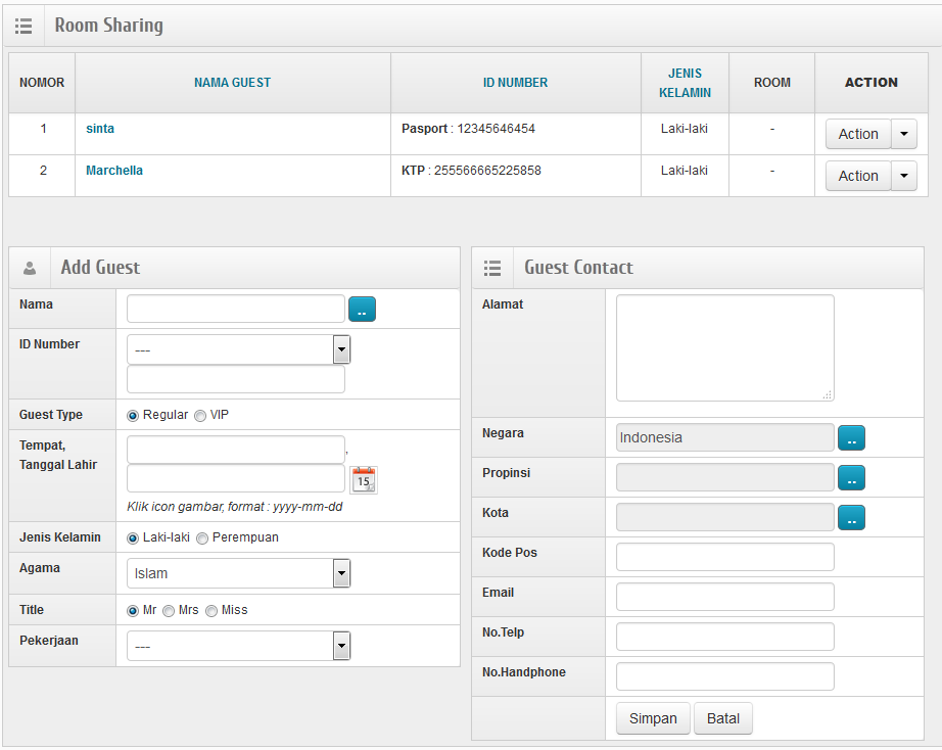
Task: Select VIP guest type
Action: pos(200,416)
